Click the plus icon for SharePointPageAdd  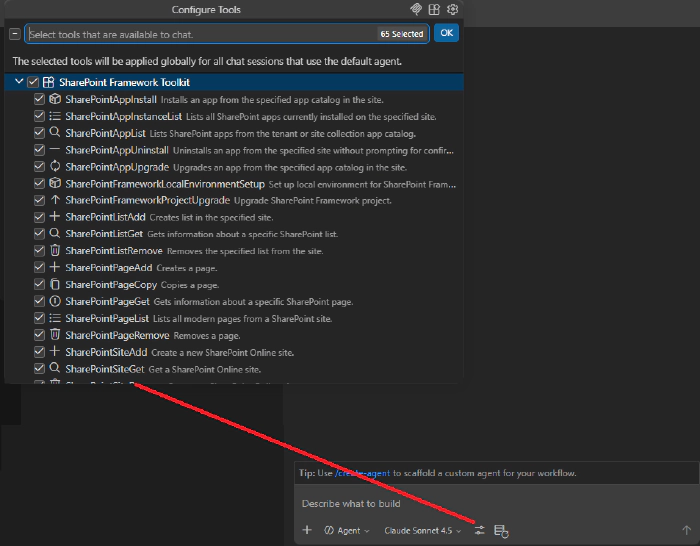point(55,267)
